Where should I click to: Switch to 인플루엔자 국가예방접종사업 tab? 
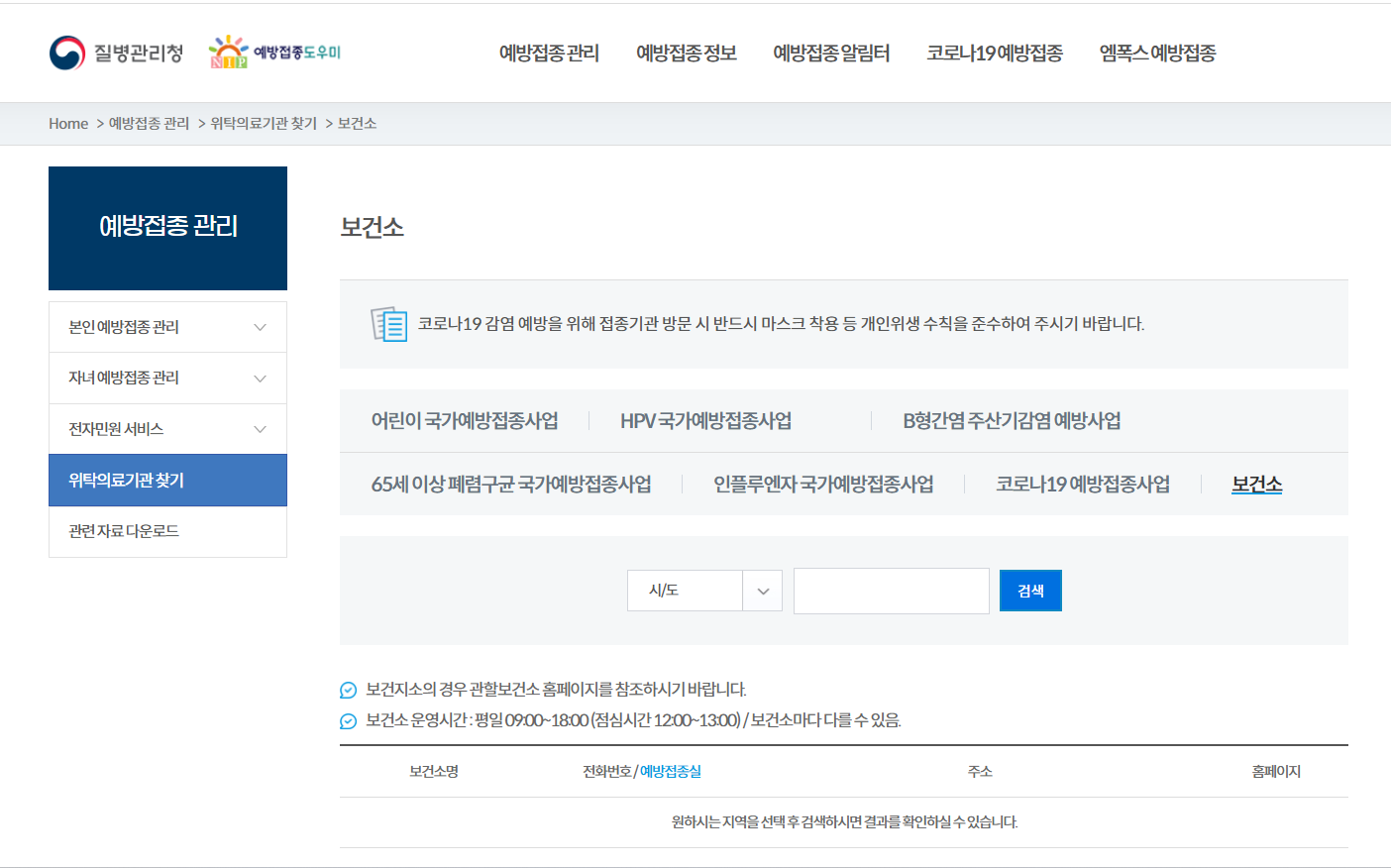click(x=823, y=485)
